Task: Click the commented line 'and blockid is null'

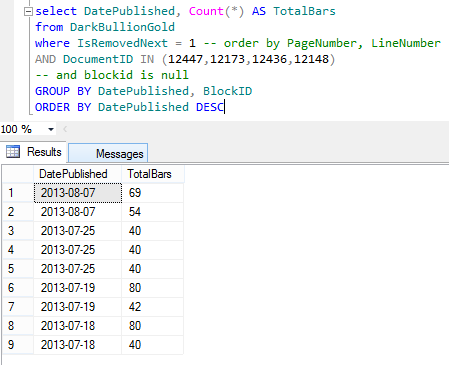Action: (x=112, y=75)
